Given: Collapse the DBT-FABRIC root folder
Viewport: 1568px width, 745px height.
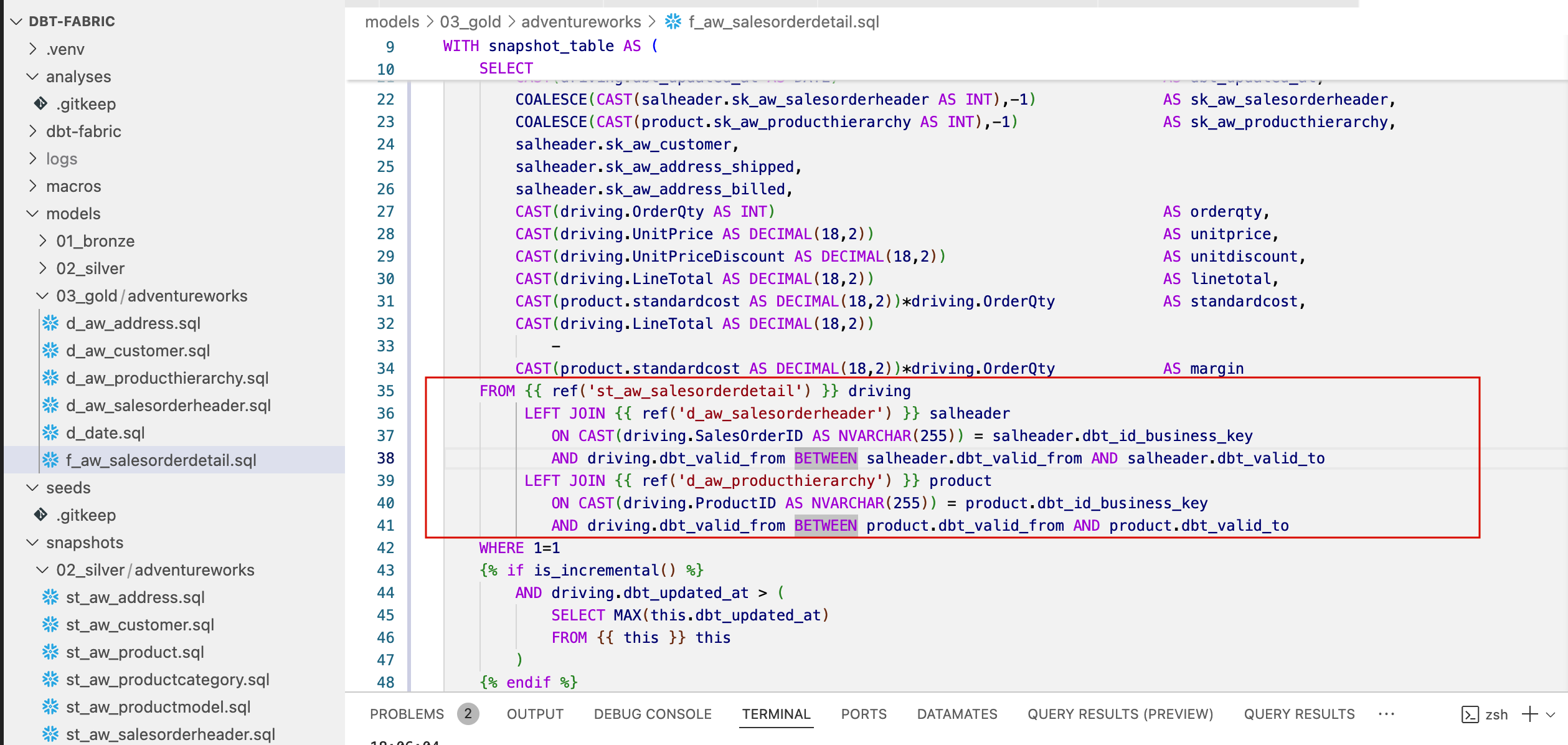Looking at the screenshot, I should pyautogui.click(x=17, y=22).
